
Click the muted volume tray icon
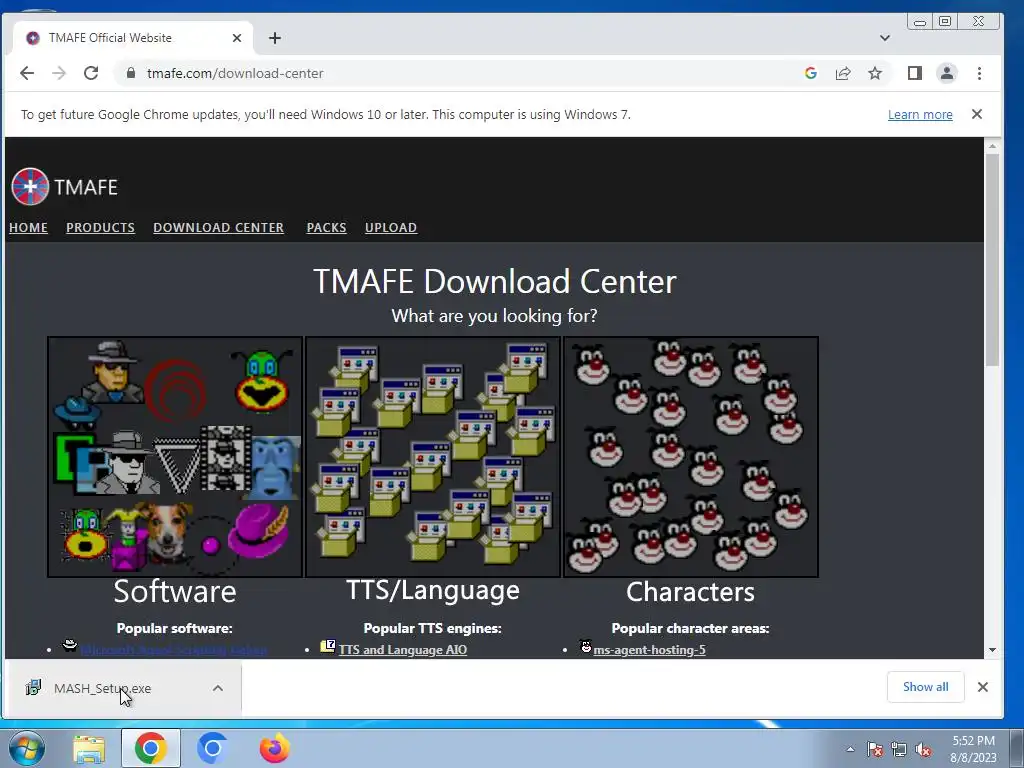[923, 749]
